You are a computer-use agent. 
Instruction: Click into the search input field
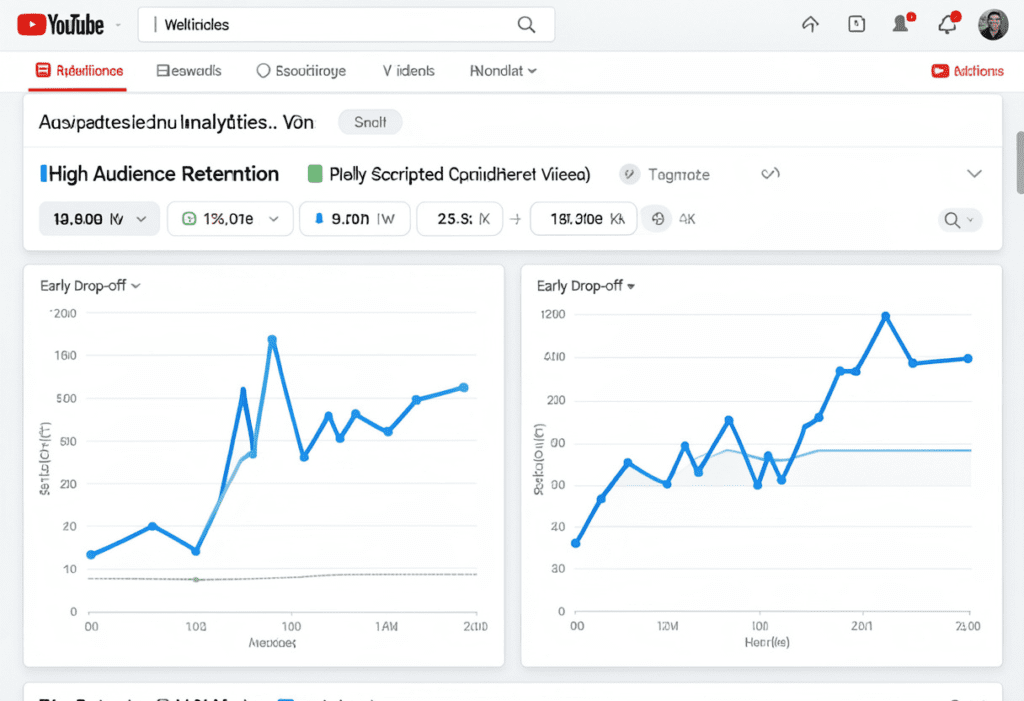tap(330, 25)
